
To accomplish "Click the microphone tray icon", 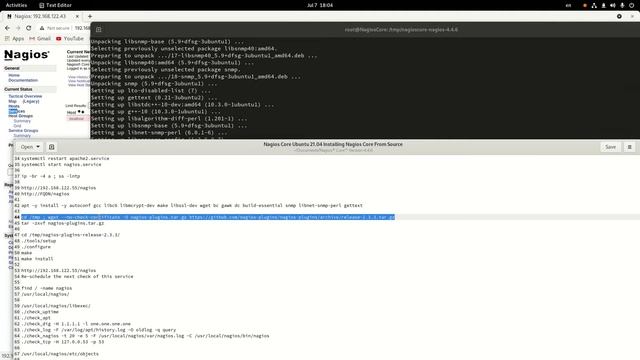I will point(622,5).
